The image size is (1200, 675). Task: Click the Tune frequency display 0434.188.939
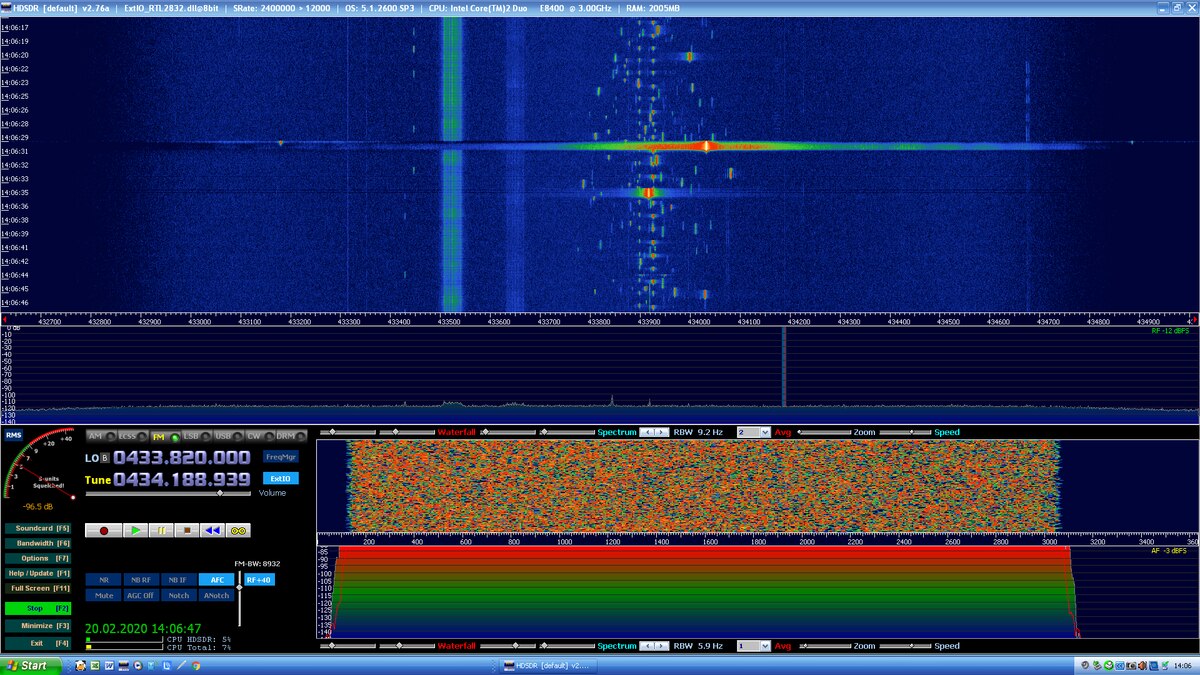tap(182, 479)
